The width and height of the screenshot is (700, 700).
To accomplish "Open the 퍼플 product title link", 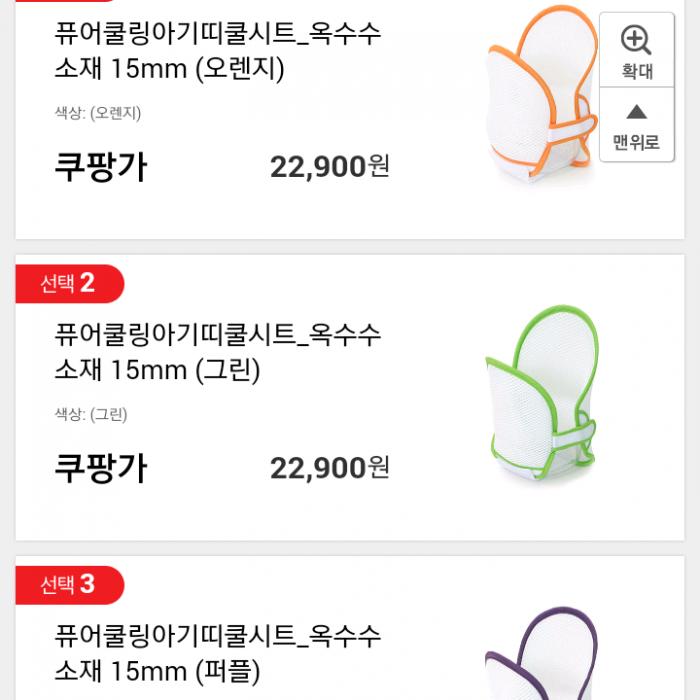I will [x=218, y=652].
